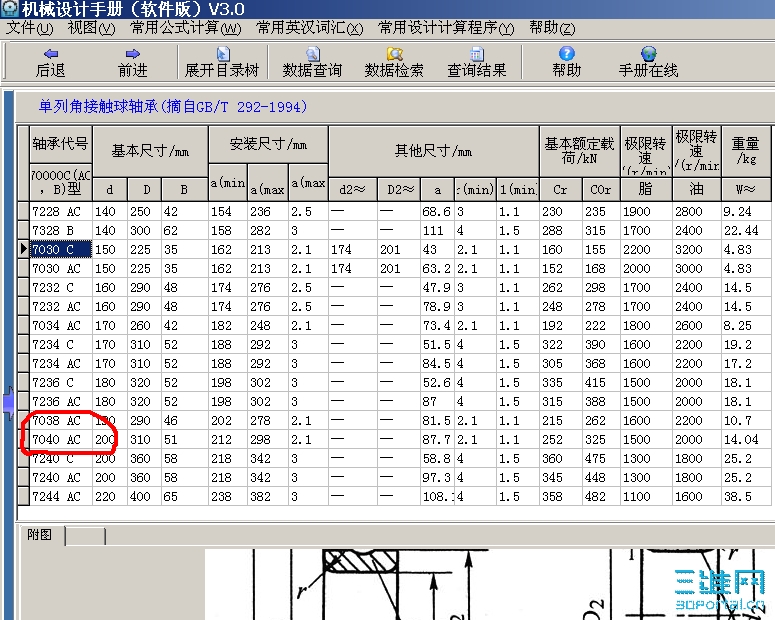Open 常用英汉词汇(X) menu
The height and width of the screenshot is (620, 775).
pyautogui.click(x=309, y=28)
